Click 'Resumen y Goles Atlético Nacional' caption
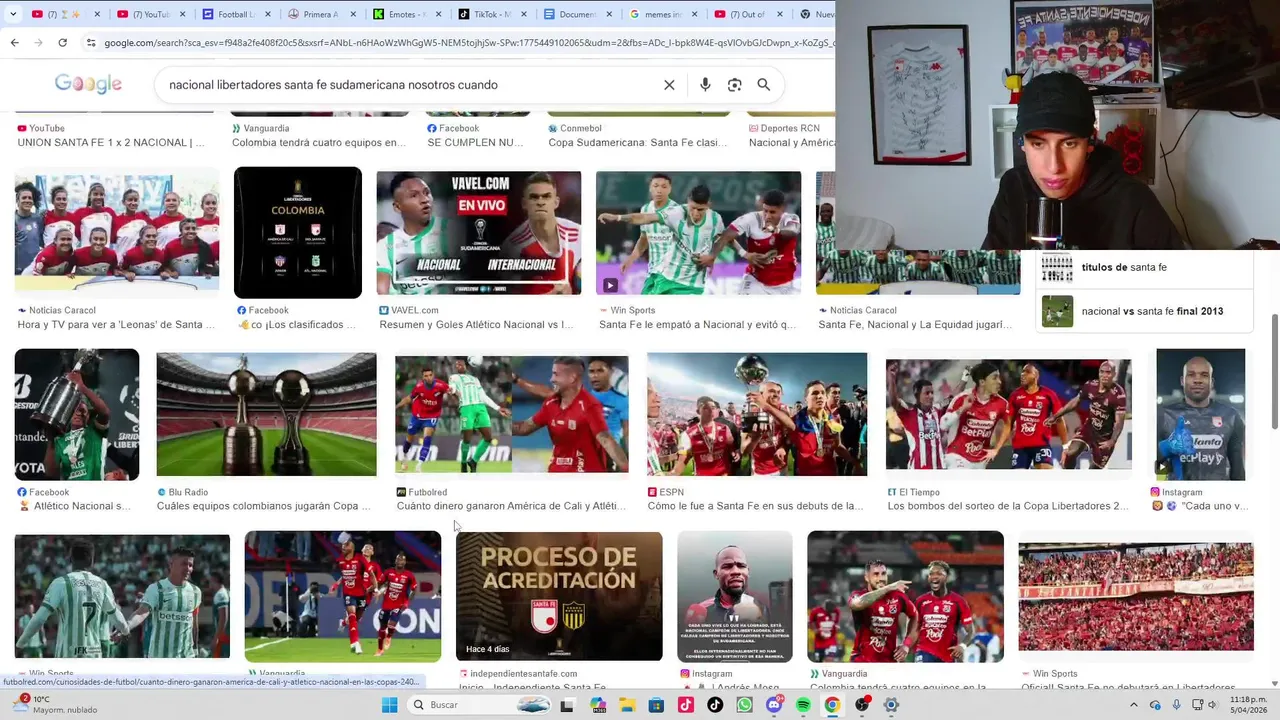 (475, 325)
